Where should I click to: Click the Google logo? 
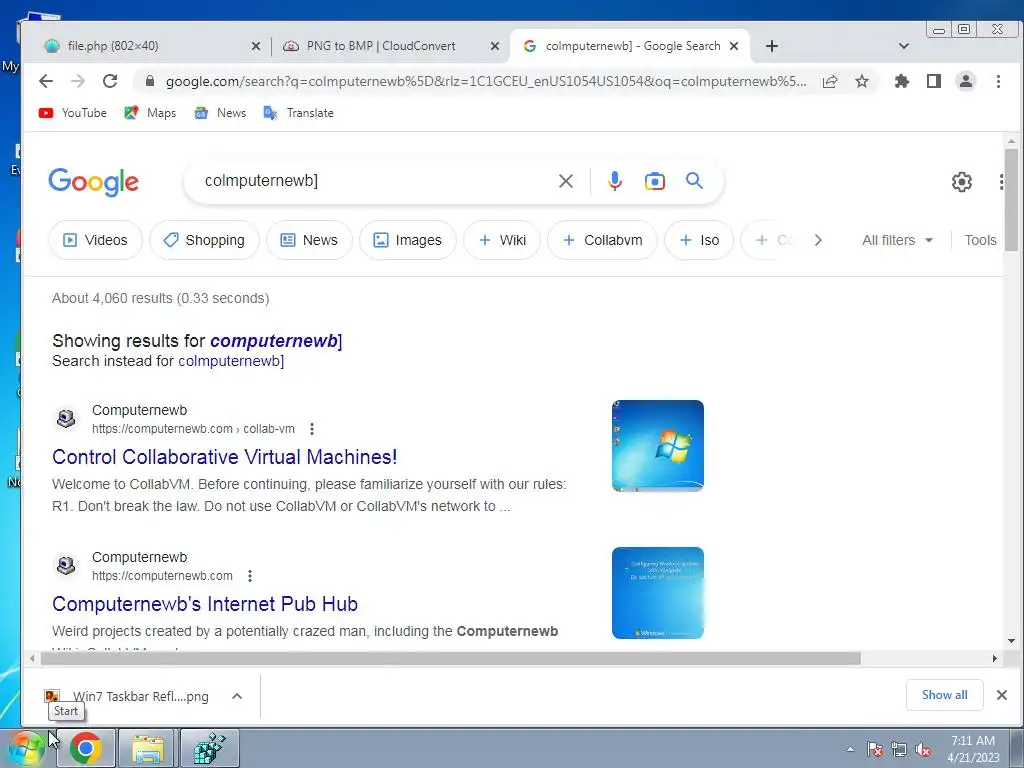[93, 182]
